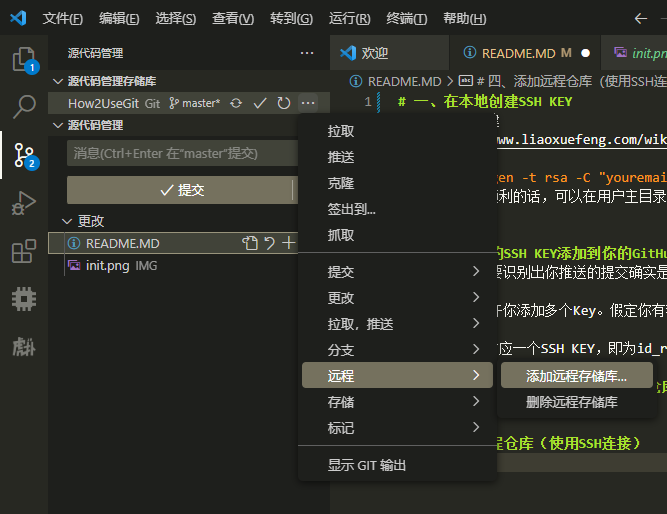The width and height of the screenshot is (667, 514).
Task: Open the Search view in activity bar
Action: click(x=23, y=106)
